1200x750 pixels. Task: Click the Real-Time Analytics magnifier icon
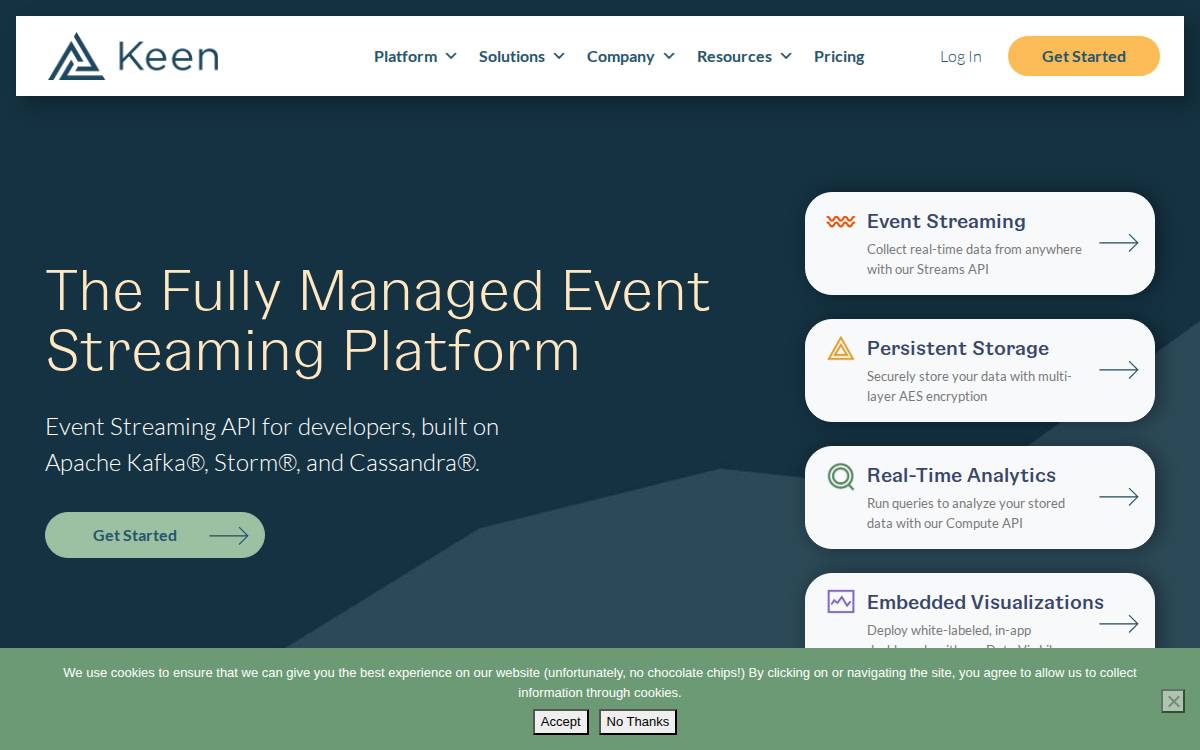click(841, 476)
